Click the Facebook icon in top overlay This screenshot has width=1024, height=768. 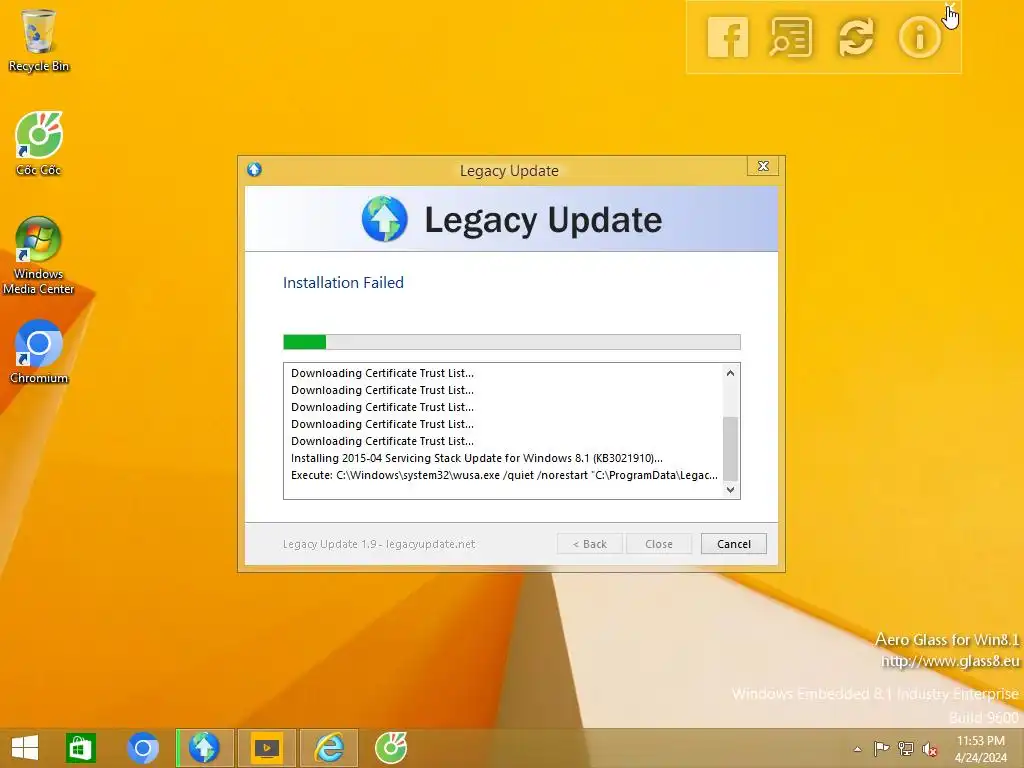pyautogui.click(x=728, y=37)
